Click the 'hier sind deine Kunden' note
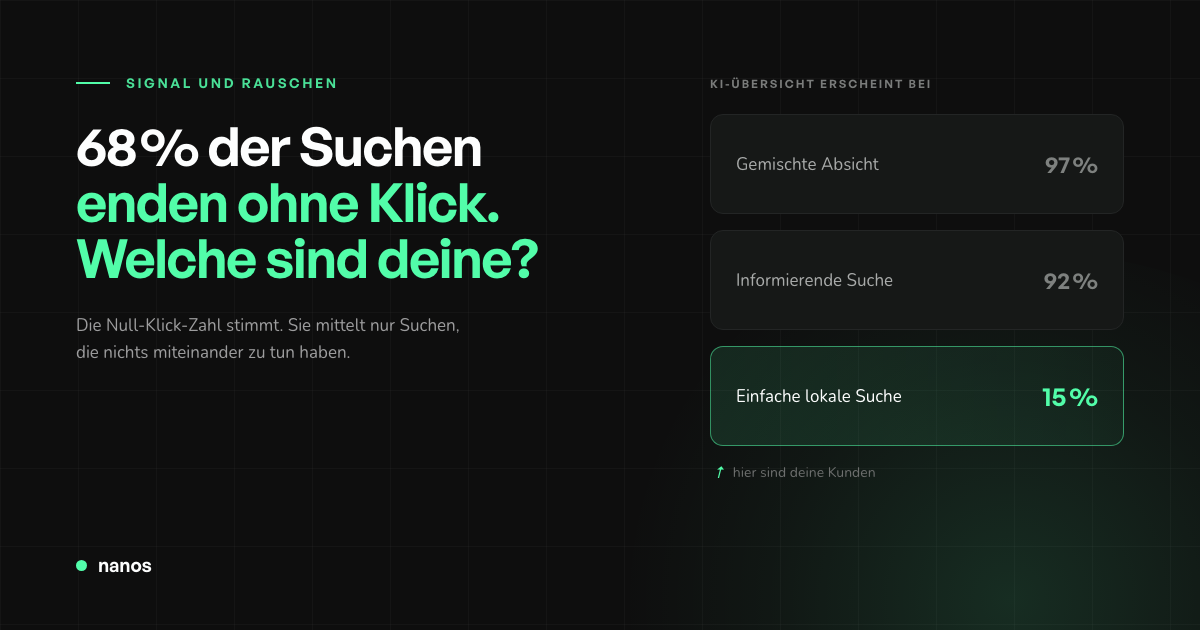This screenshot has height=630, width=1200. [x=804, y=472]
